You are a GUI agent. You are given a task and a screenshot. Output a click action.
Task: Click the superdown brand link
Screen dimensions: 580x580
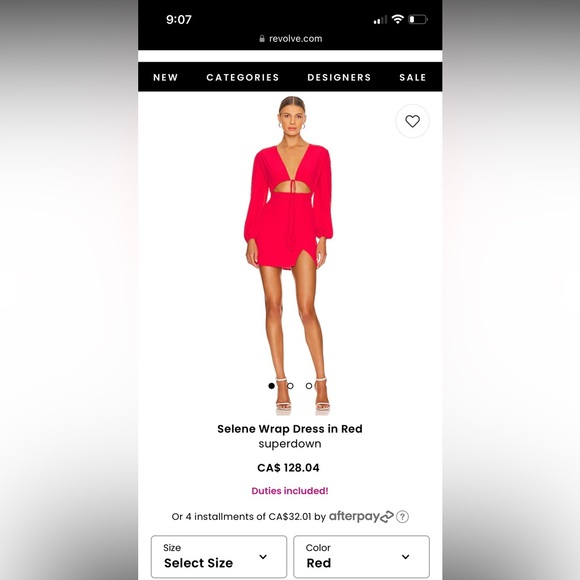point(290,444)
